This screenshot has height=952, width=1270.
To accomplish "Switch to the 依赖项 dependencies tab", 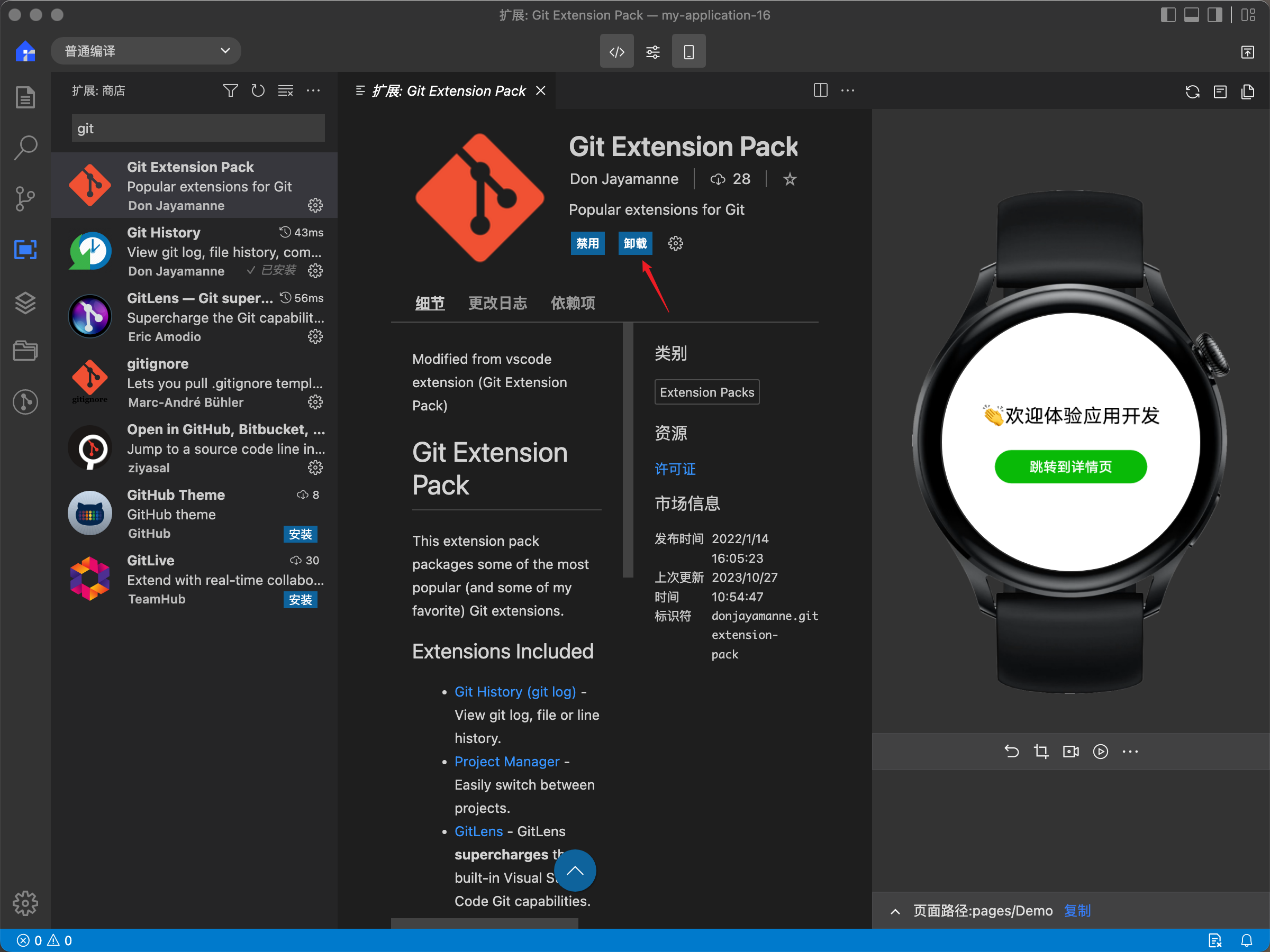I will click(x=573, y=303).
